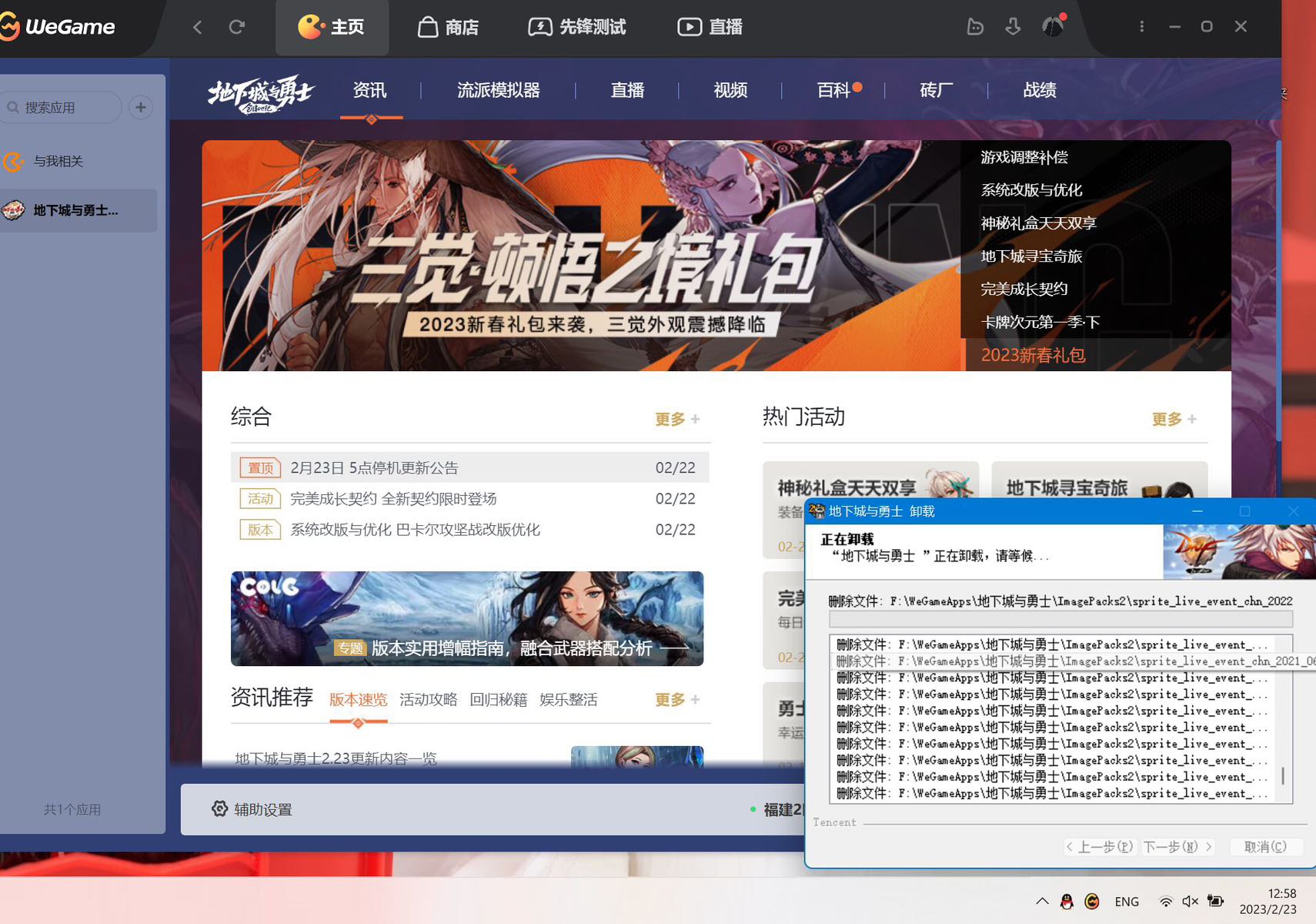Open the 直播 tab in top bar

point(710,27)
